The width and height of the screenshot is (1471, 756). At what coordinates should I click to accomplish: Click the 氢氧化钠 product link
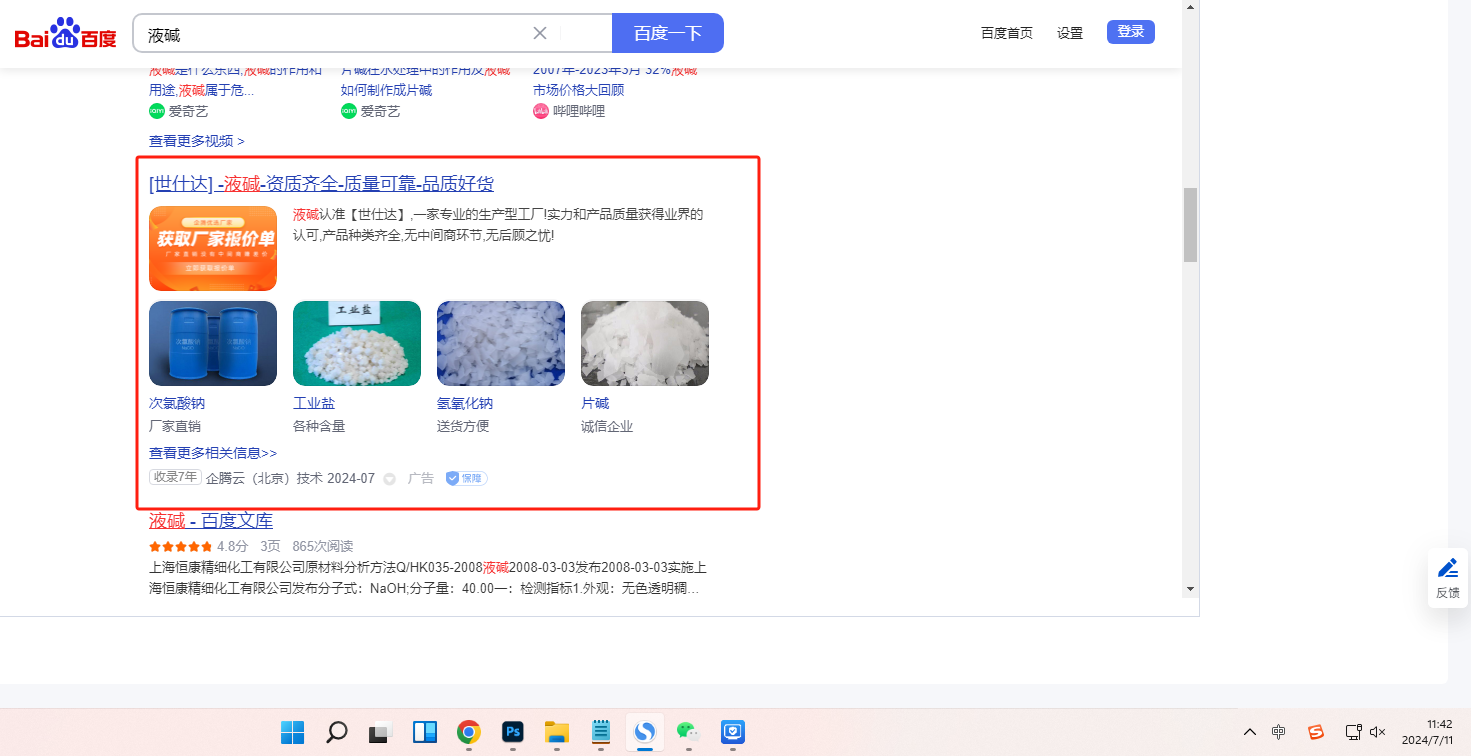[x=465, y=403]
